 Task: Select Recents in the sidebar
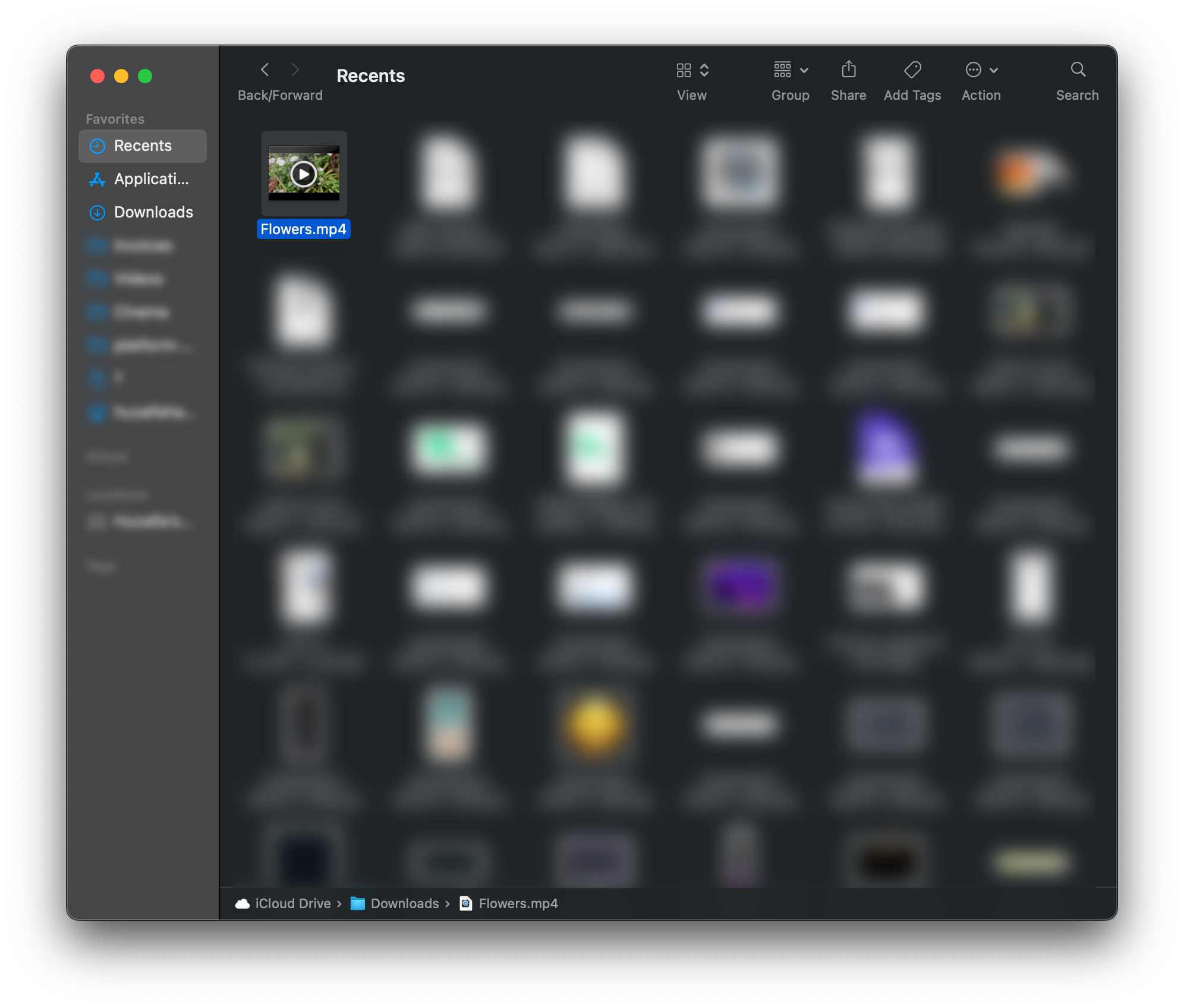click(x=143, y=146)
